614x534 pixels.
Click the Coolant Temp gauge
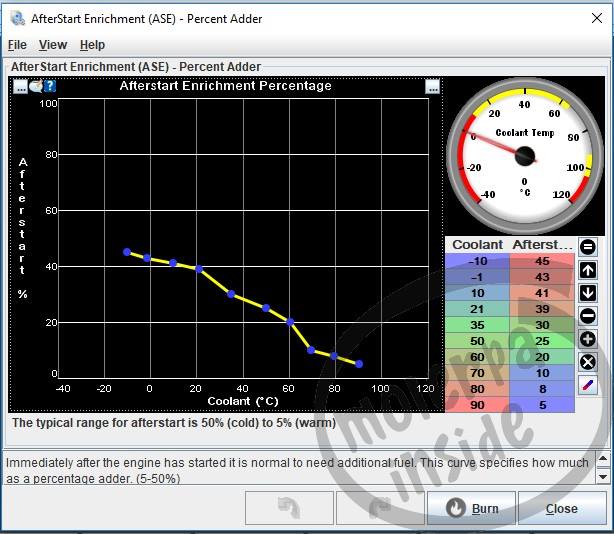tap(525, 156)
